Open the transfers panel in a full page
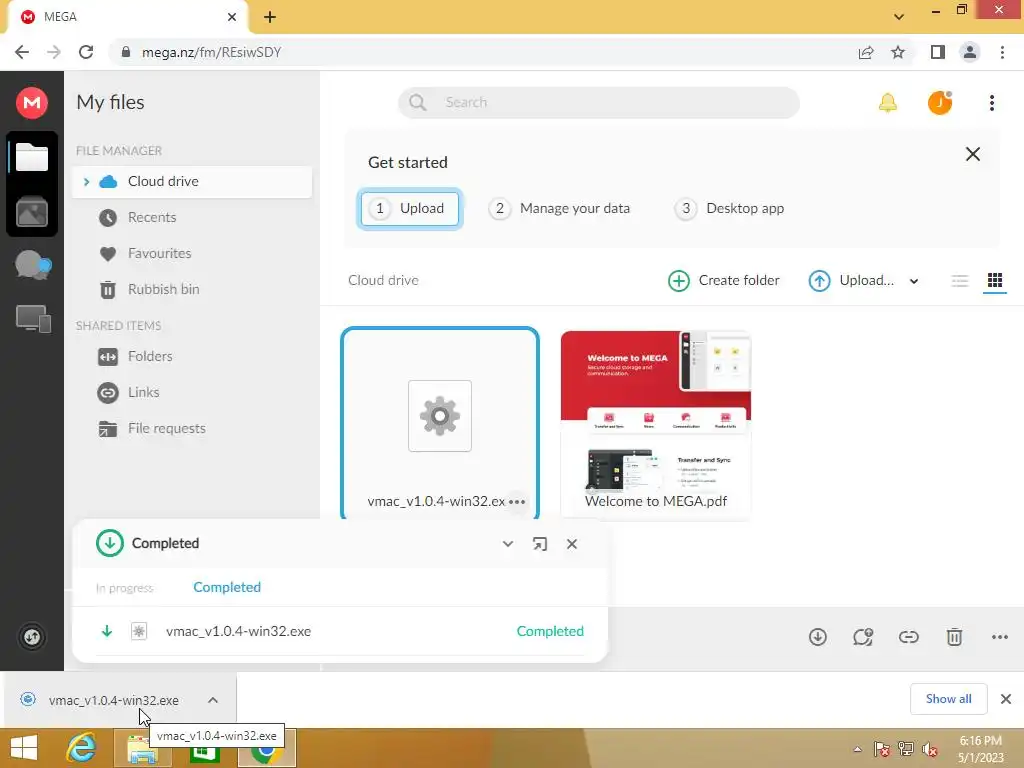 tap(539, 544)
